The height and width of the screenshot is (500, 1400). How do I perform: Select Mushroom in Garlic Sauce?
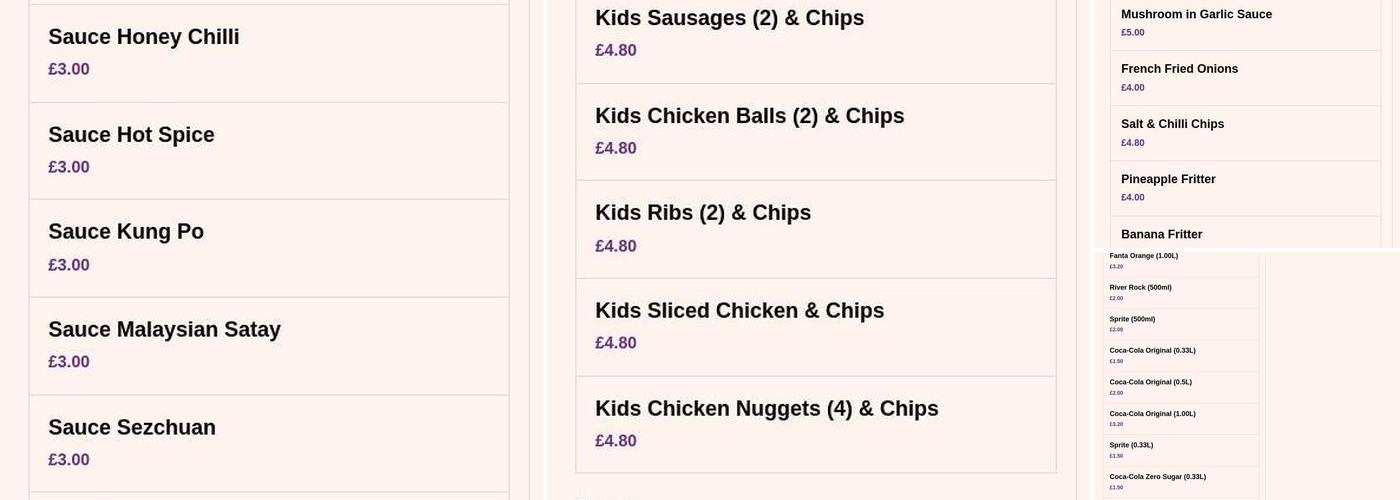pos(1245,23)
